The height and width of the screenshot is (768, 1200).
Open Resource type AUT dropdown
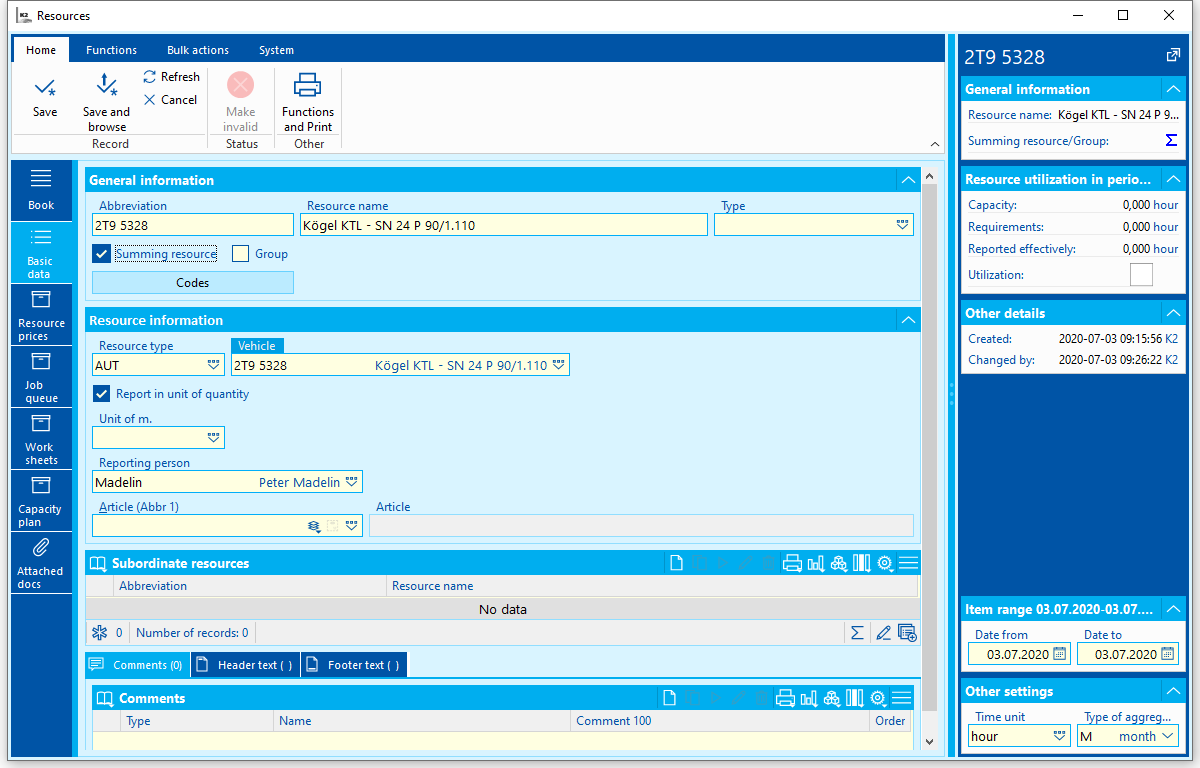[213, 365]
